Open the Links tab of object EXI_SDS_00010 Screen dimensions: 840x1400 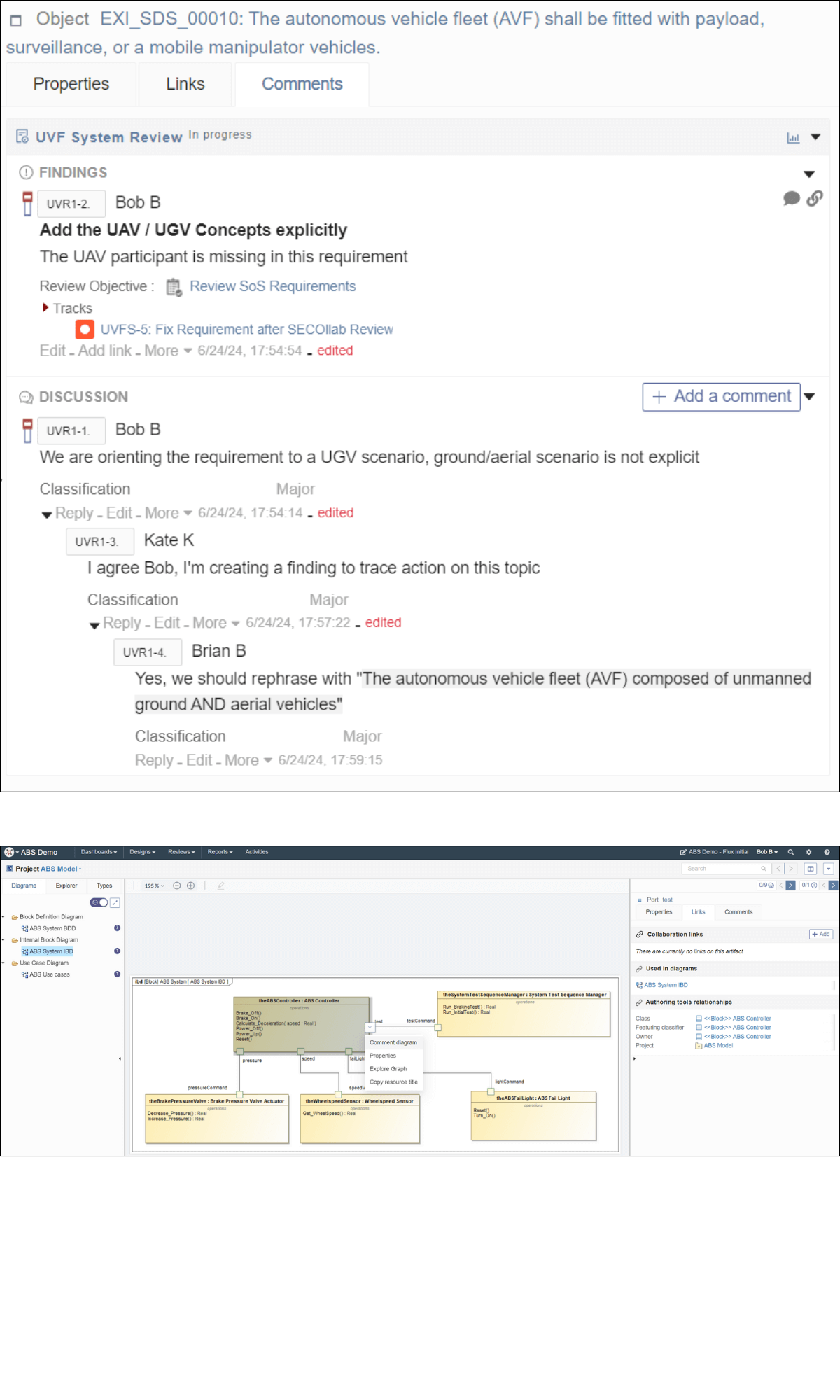pos(185,84)
